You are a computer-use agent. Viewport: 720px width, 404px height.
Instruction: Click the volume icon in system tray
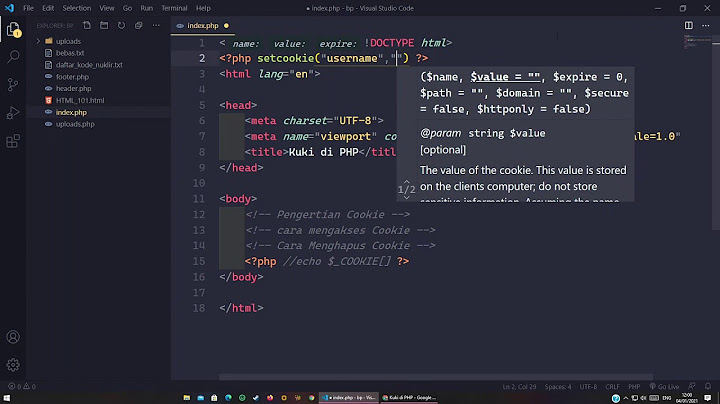click(643, 398)
